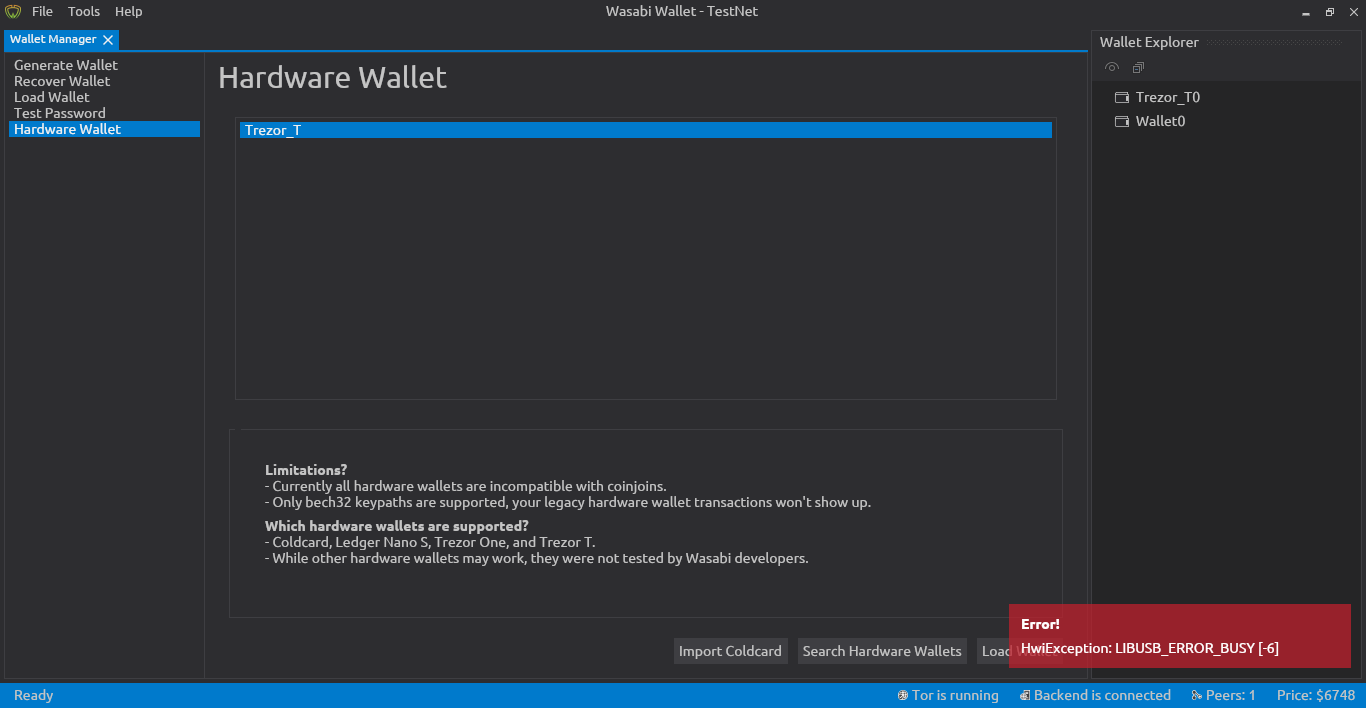Click the wallet icon next to Trezor_T0
Viewport: 1366px width, 708px height.
[1121, 96]
